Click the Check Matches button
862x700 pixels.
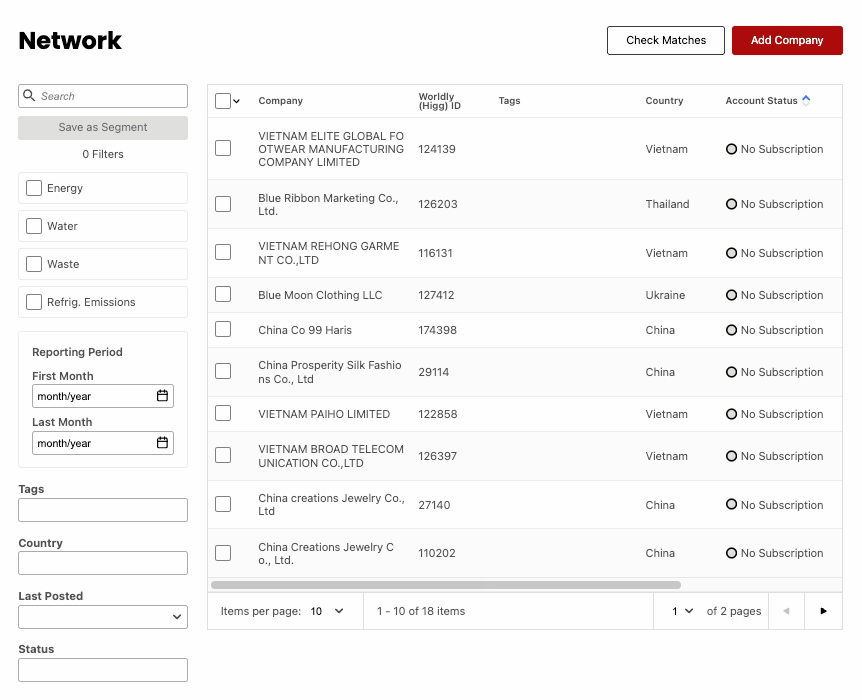pos(665,40)
